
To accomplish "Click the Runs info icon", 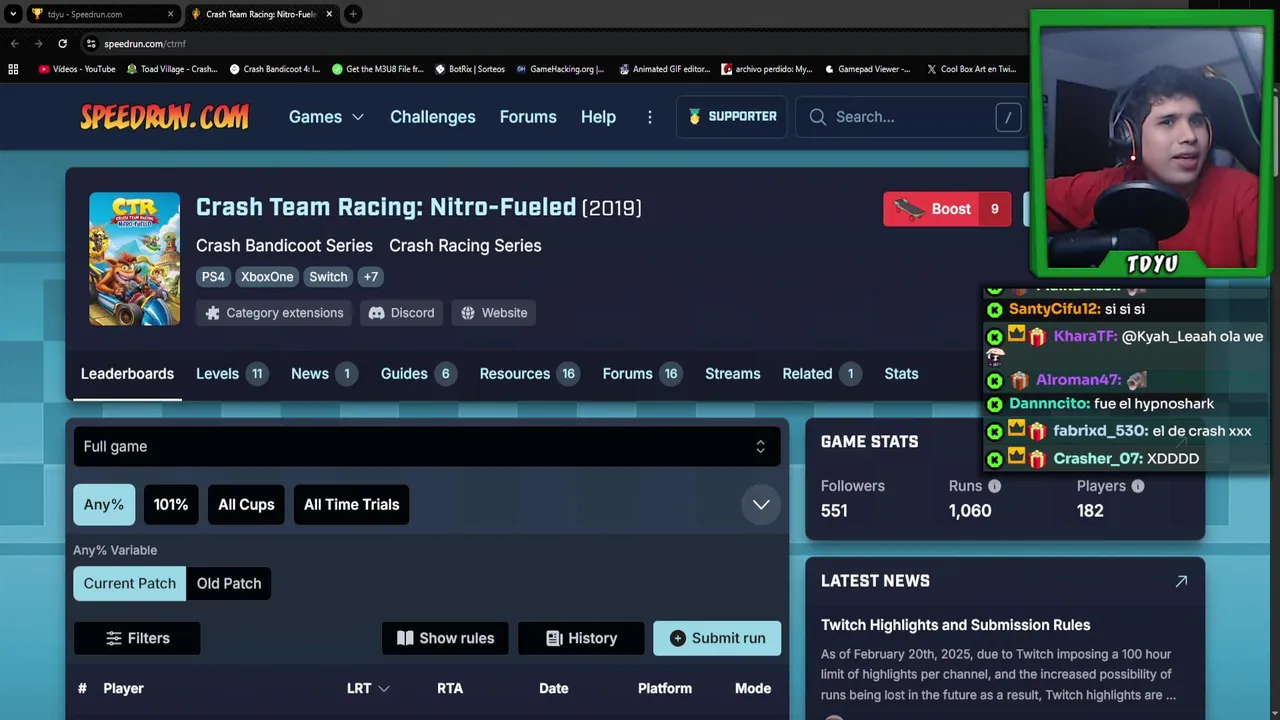I will click(994, 486).
